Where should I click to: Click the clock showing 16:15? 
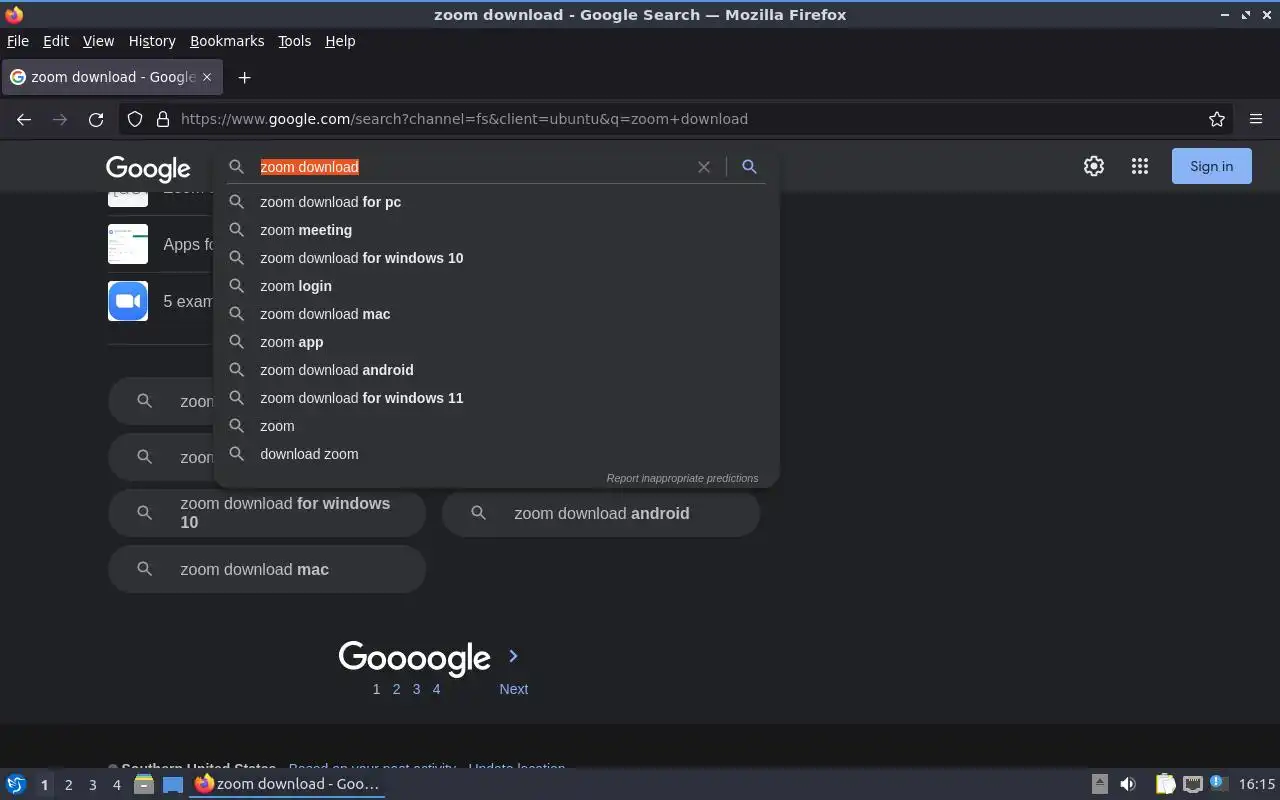tap(1257, 784)
